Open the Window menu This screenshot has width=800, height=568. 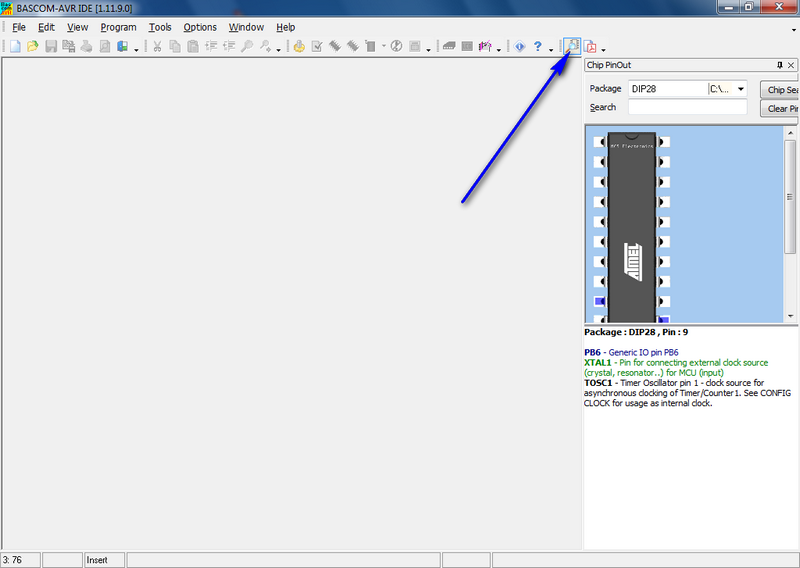tap(246, 27)
